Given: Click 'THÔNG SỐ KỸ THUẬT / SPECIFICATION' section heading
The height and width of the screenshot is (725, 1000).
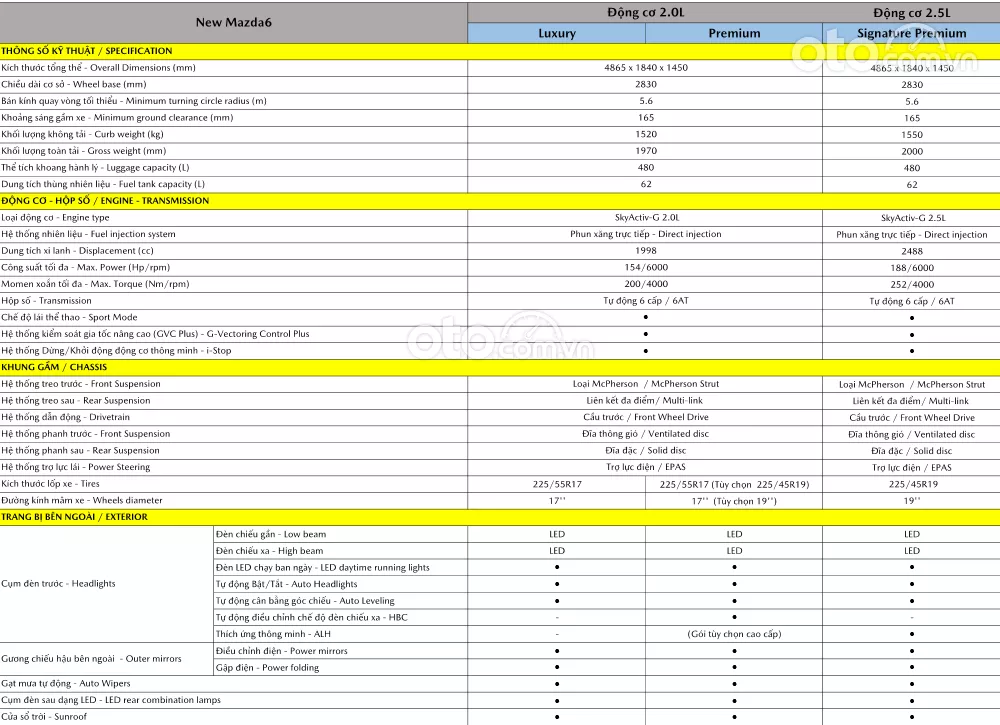Looking at the screenshot, I should click(87, 51).
